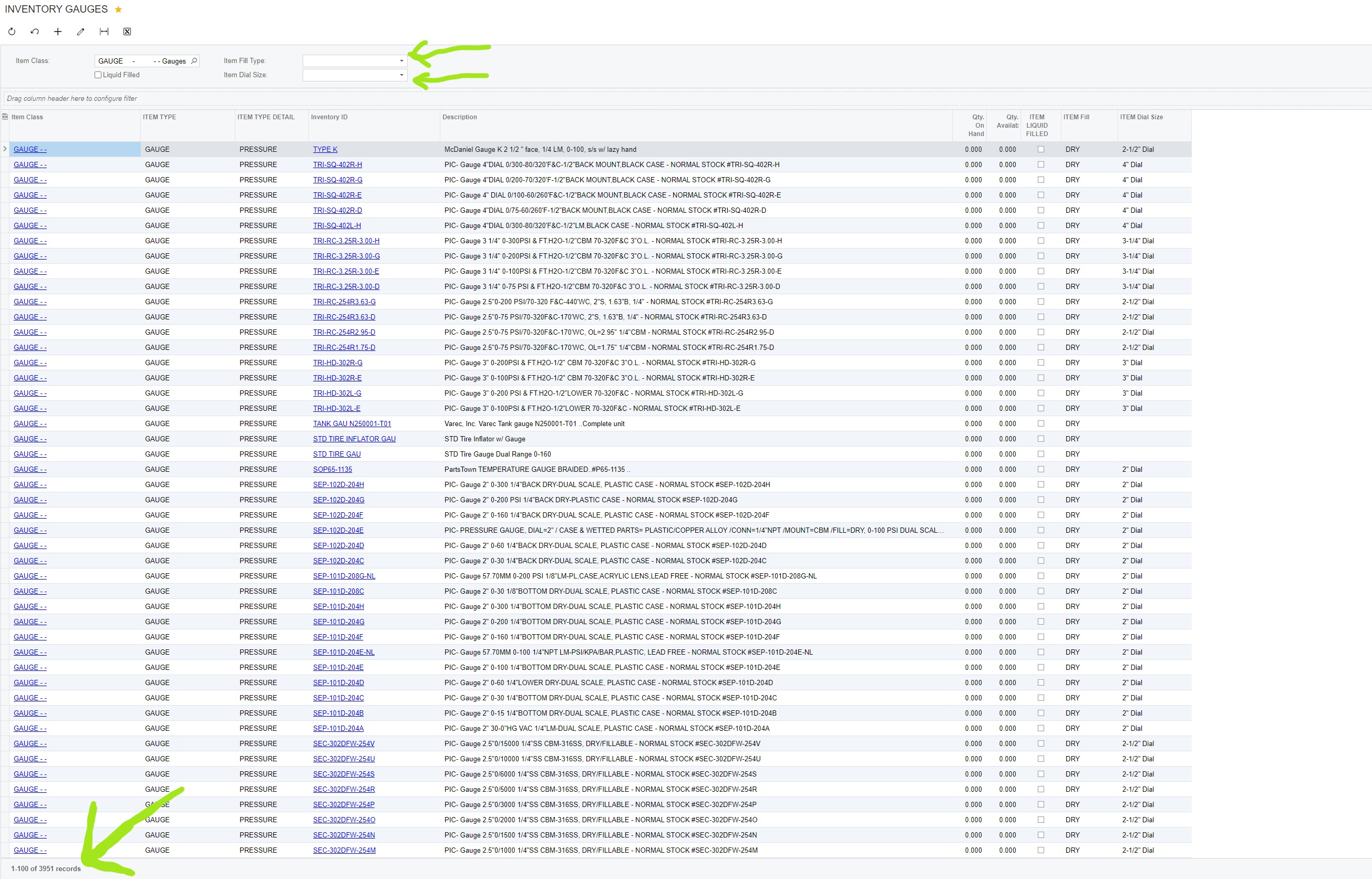This screenshot has width=1372, height=879.
Task: Click the Fit to Screen columns icon
Action: coord(104,32)
